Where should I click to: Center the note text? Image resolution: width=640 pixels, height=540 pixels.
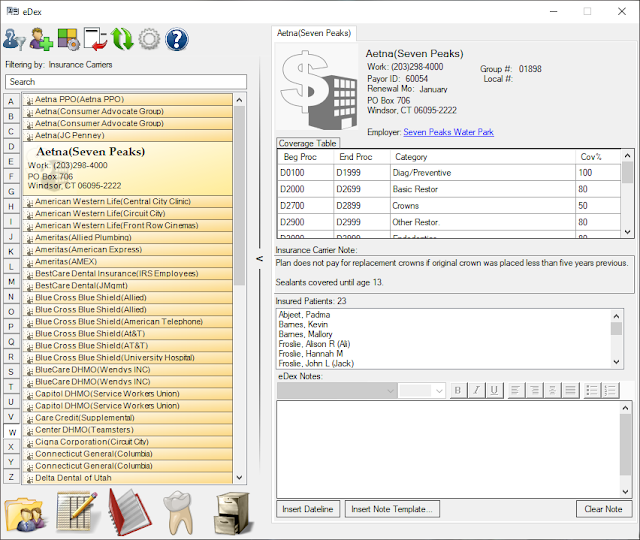pos(552,391)
